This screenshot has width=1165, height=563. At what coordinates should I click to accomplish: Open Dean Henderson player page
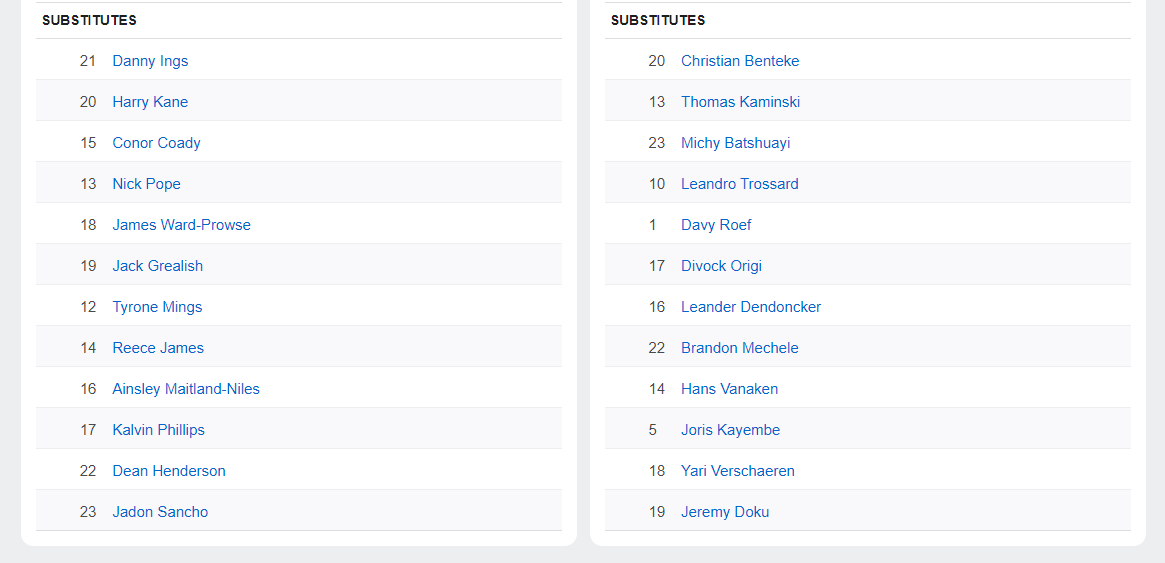click(169, 471)
